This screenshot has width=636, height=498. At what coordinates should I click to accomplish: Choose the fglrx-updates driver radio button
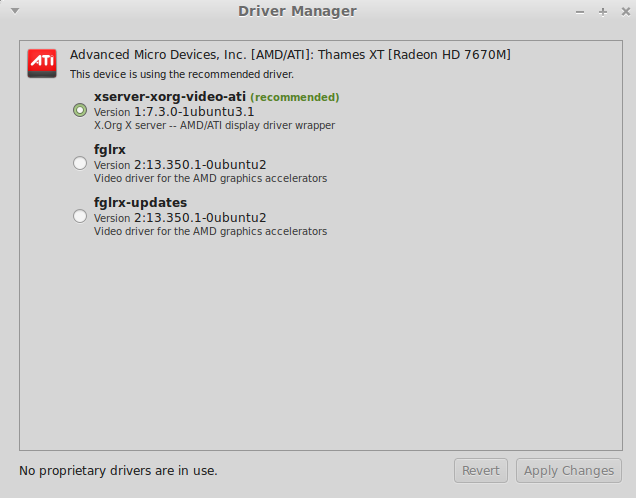click(x=80, y=216)
